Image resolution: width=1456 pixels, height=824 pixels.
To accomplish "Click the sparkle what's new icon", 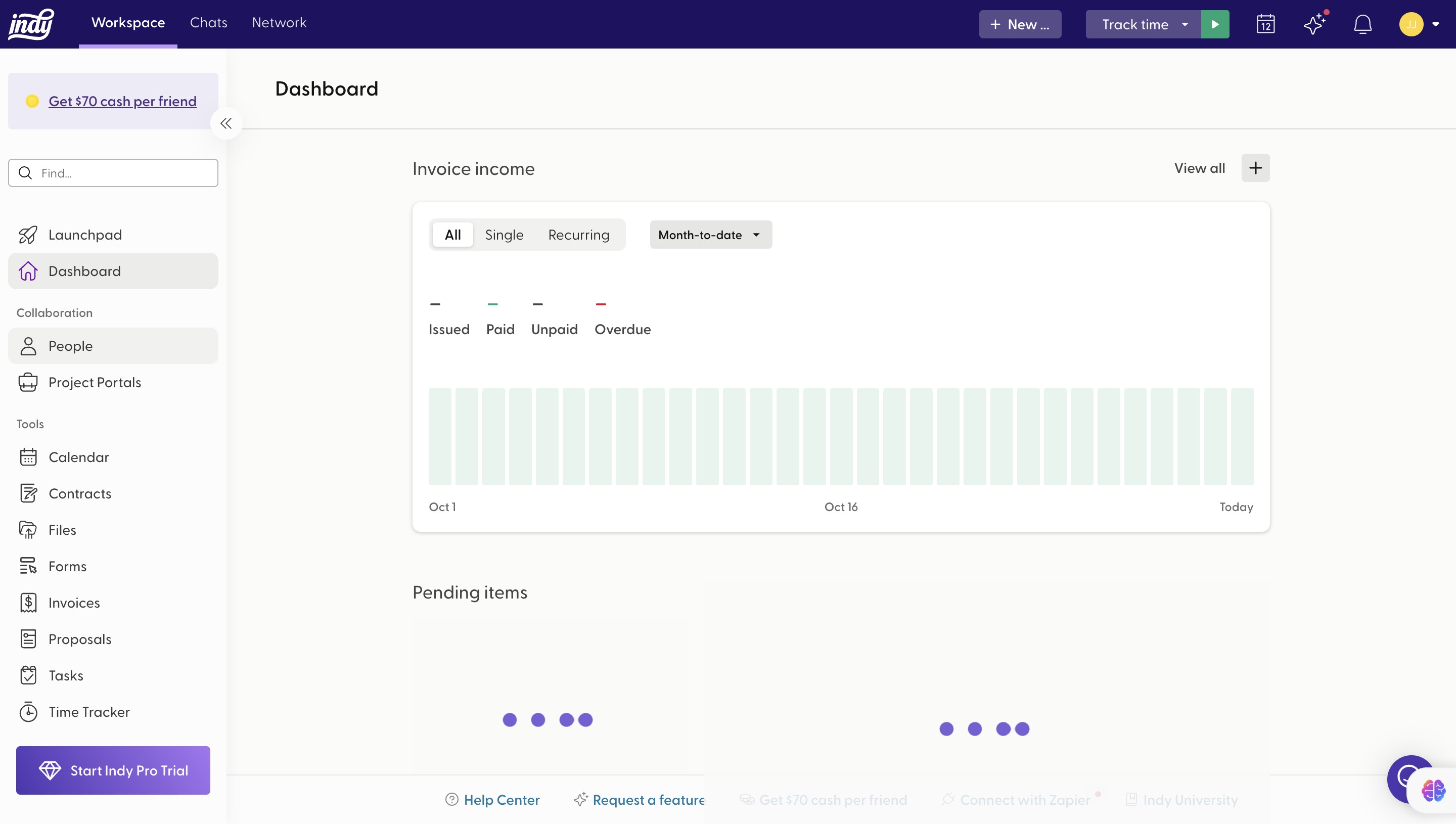I will tap(1314, 24).
